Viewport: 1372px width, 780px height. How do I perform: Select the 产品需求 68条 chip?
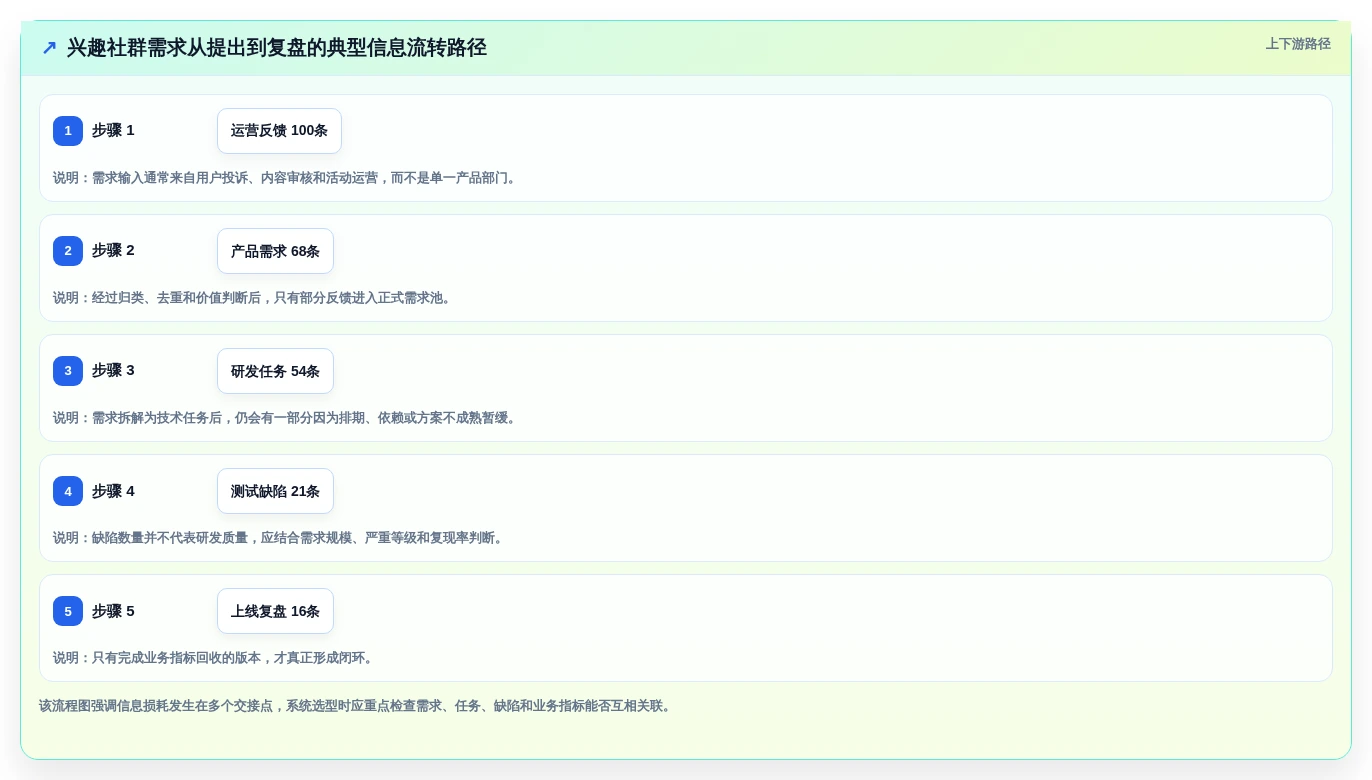[275, 251]
